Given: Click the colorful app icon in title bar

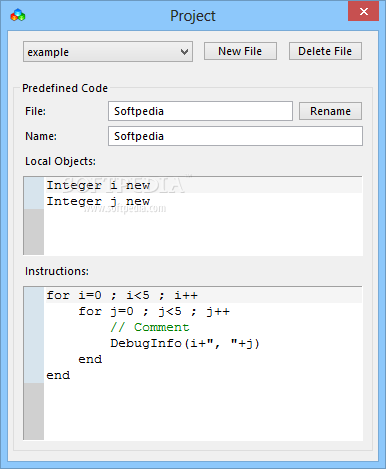Looking at the screenshot, I should [x=18, y=15].
